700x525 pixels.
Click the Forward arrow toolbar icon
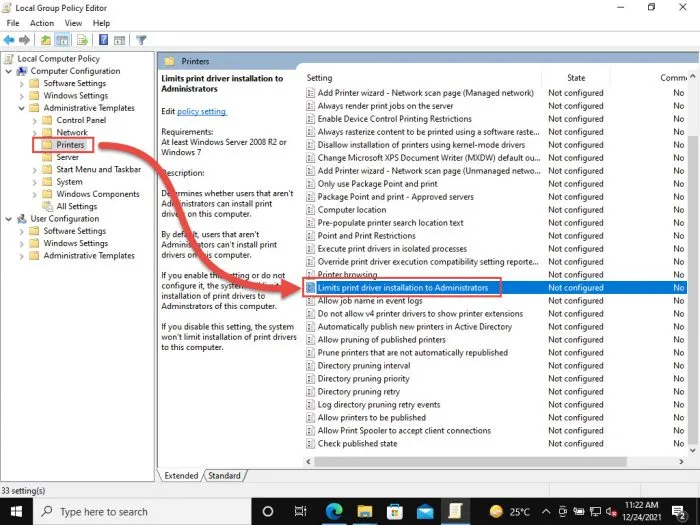point(24,40)
